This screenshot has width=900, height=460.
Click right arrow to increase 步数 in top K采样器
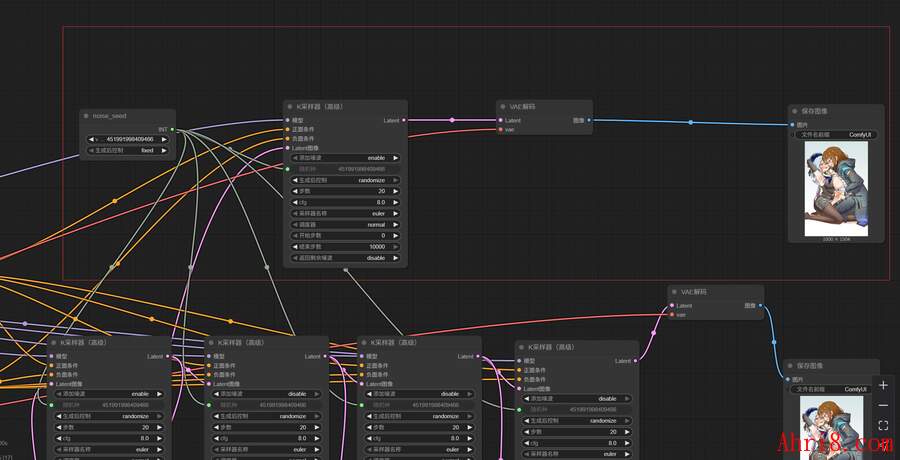tap(396, 191)
